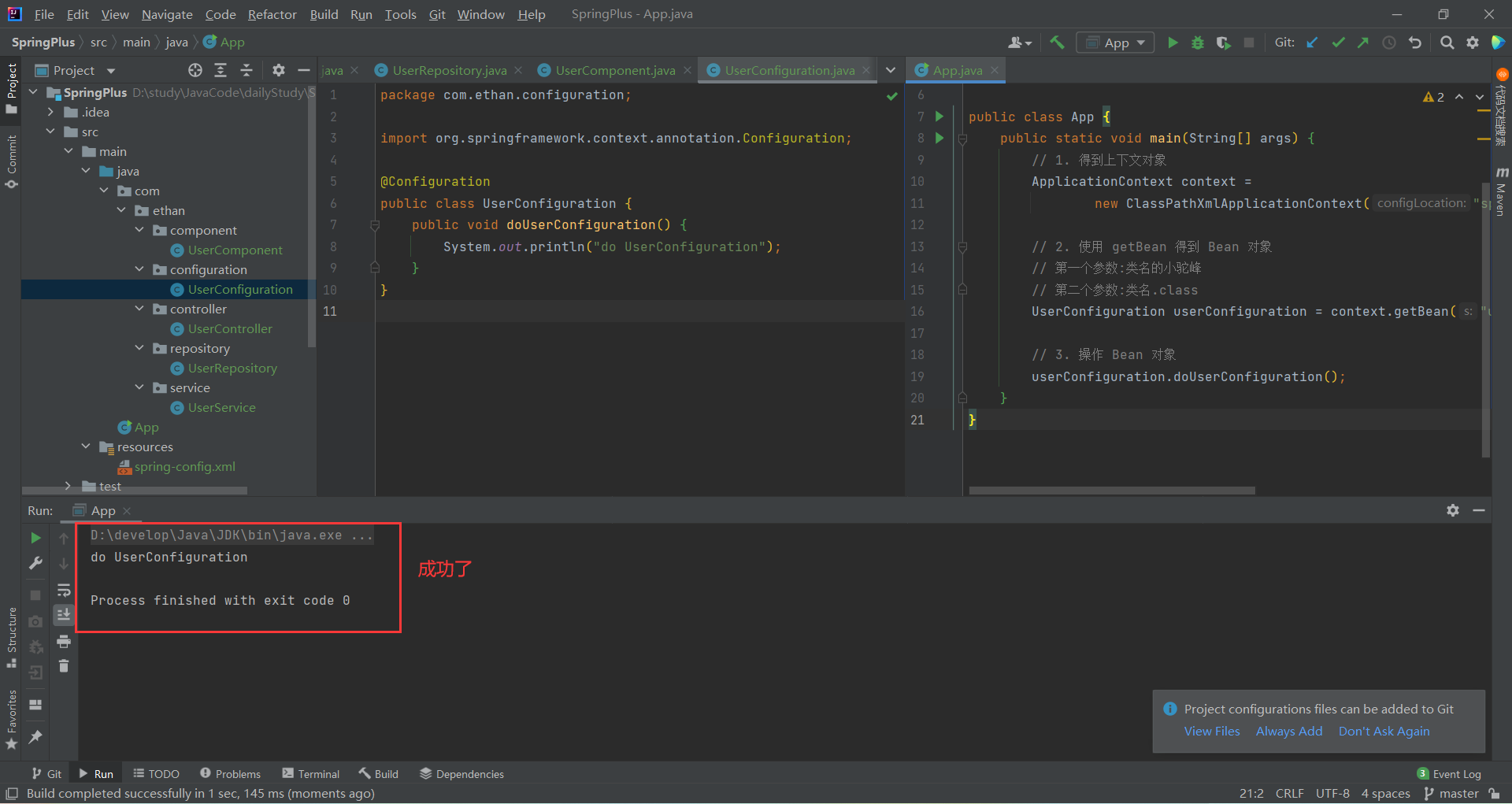
Task: Open the App run configuration dropdown
Action: [x=1115, y=43]
